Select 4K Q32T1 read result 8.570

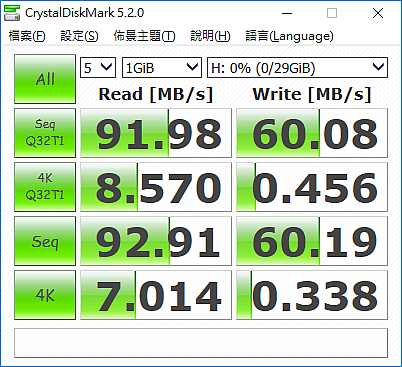[156, 187]
